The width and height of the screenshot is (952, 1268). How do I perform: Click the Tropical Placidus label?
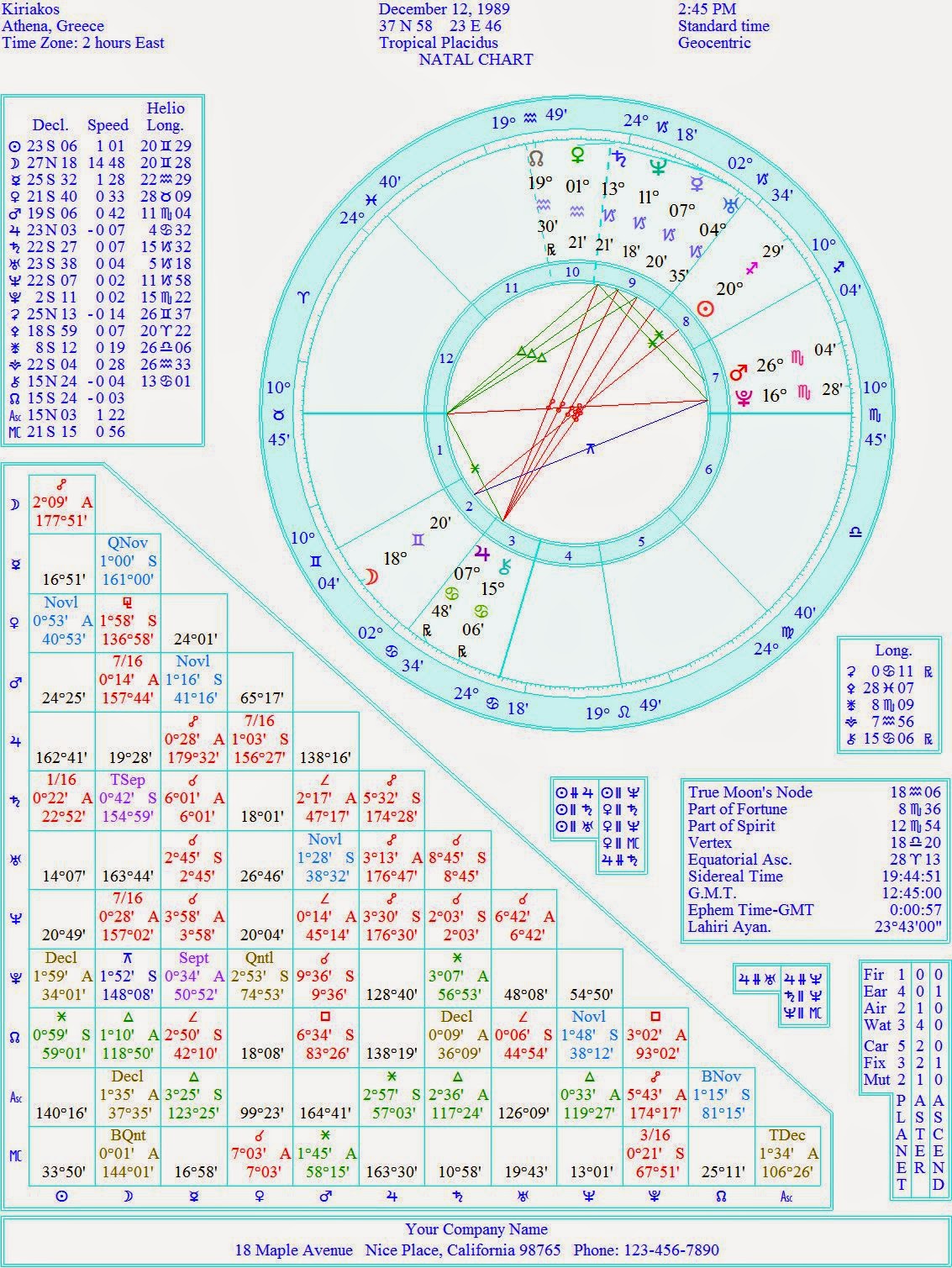coord(439,43)
